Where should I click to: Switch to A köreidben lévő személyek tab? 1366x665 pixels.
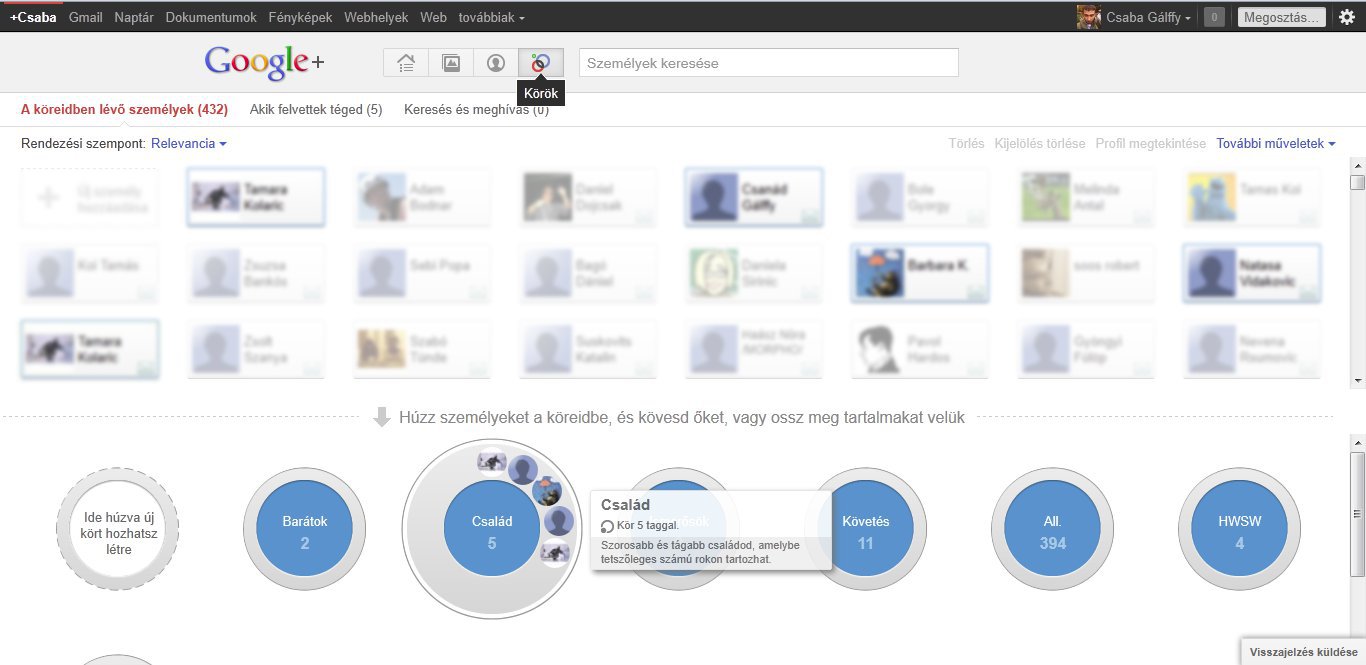[x=124, y=109]
